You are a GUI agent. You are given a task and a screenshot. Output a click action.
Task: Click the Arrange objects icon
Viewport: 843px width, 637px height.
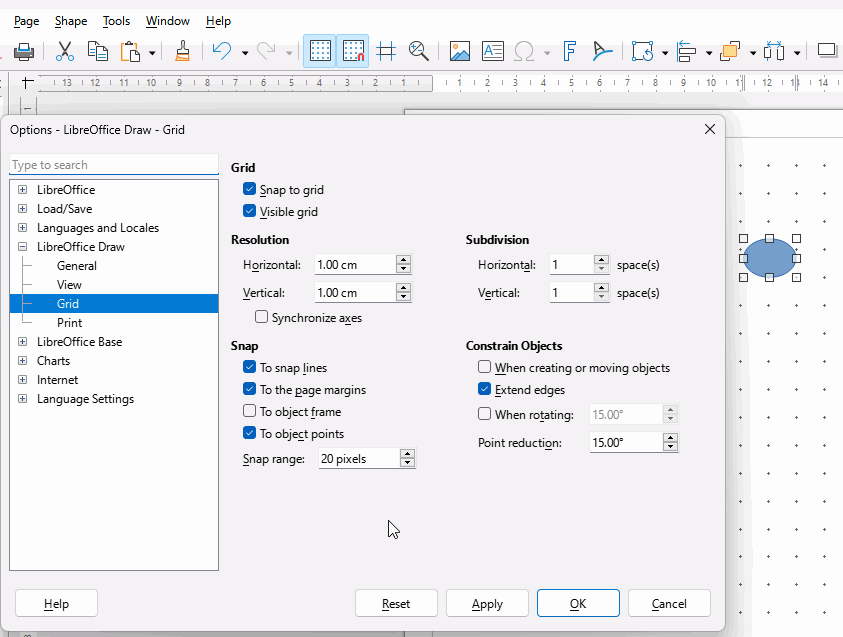coord(730,52)
